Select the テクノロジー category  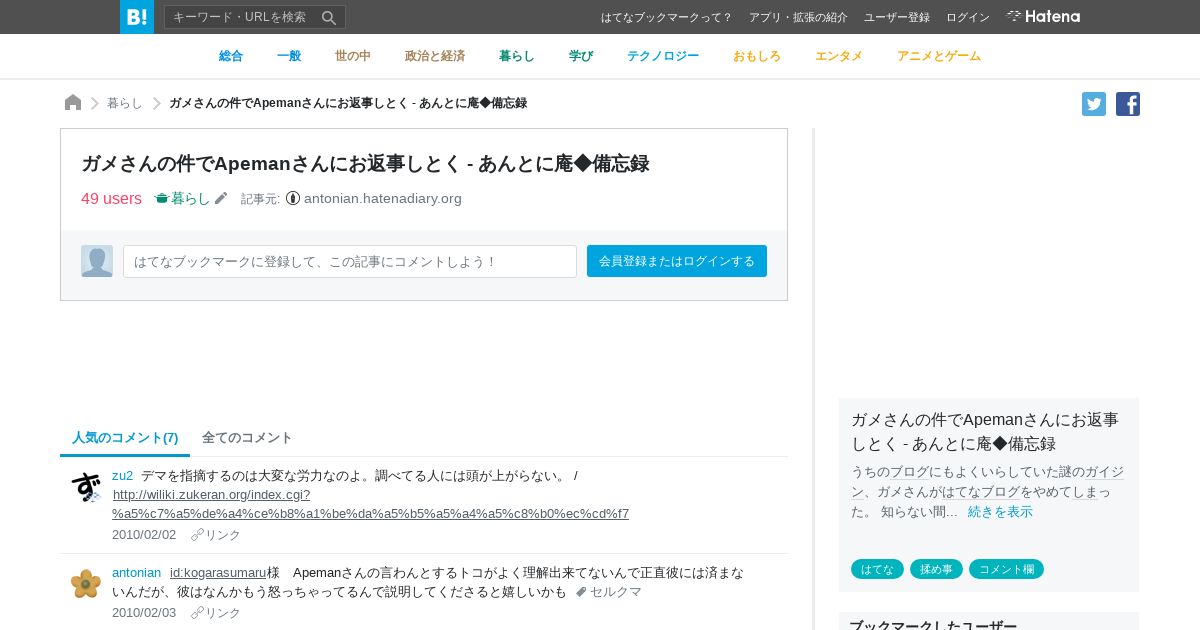[663, 56]
